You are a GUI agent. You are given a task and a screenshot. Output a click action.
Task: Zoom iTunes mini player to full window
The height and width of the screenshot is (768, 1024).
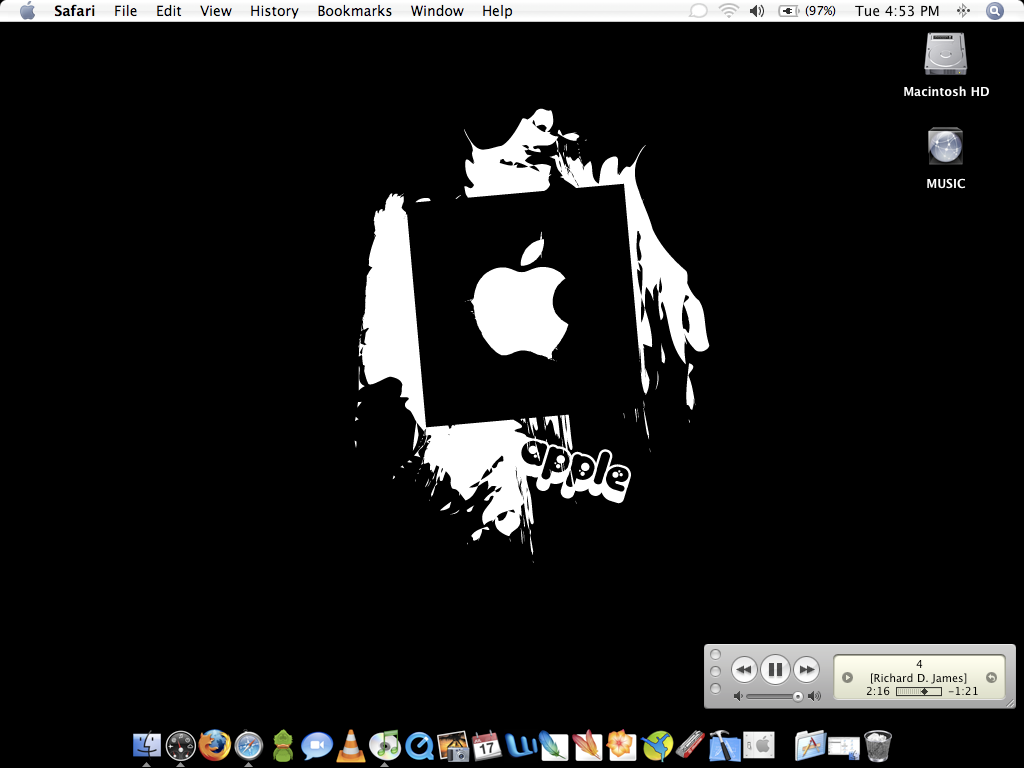click(716, 688)
